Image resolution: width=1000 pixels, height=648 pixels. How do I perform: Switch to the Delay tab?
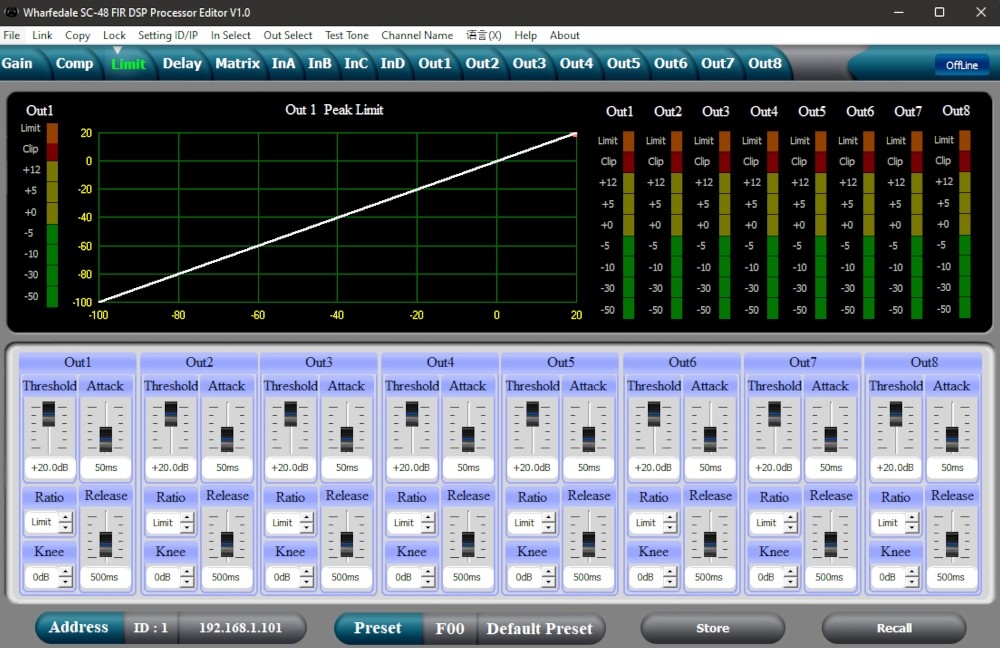[x=182, y=63]
